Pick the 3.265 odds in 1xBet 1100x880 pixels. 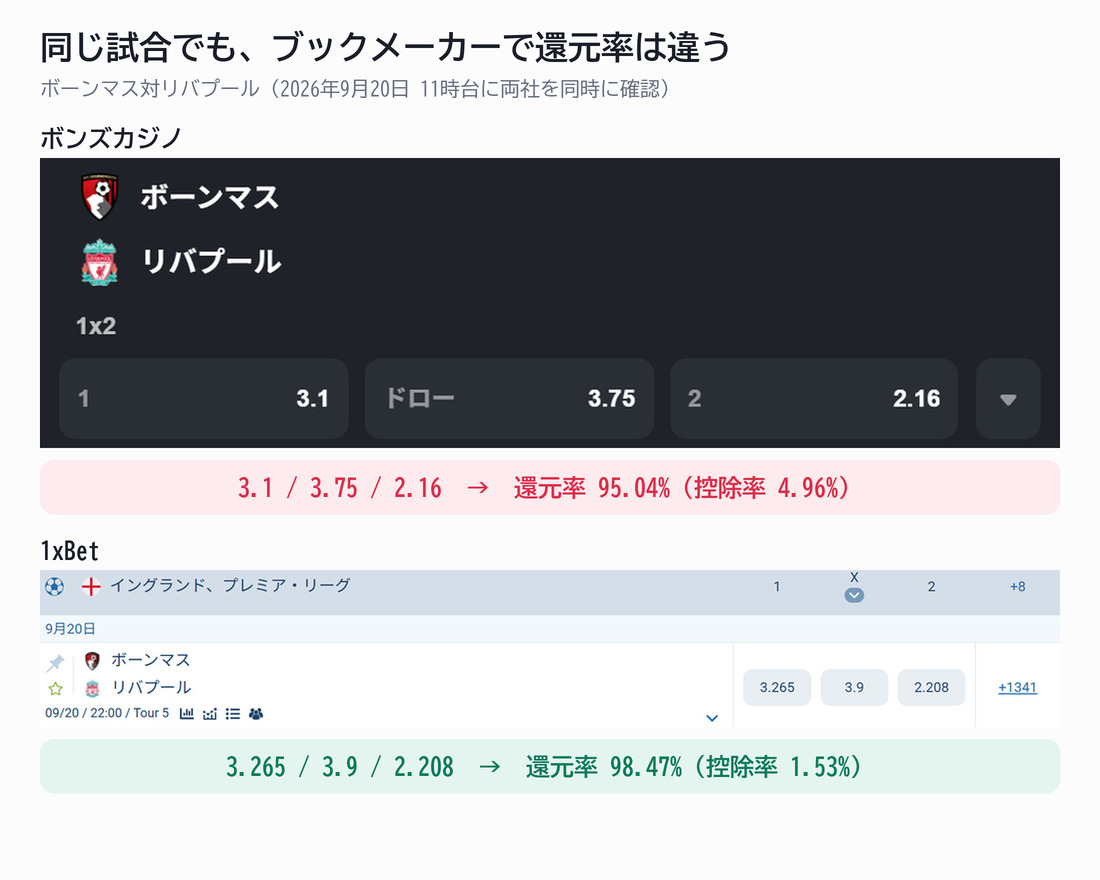pyautogui.click(x=777, y=687)
